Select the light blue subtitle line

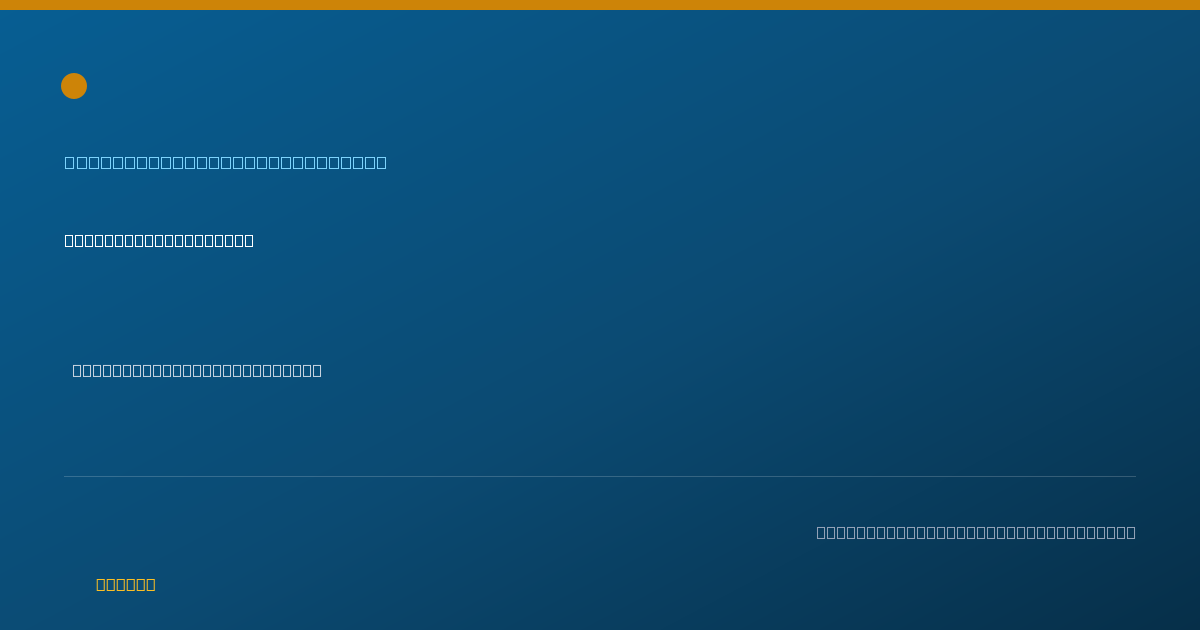[x=226, y=162]
